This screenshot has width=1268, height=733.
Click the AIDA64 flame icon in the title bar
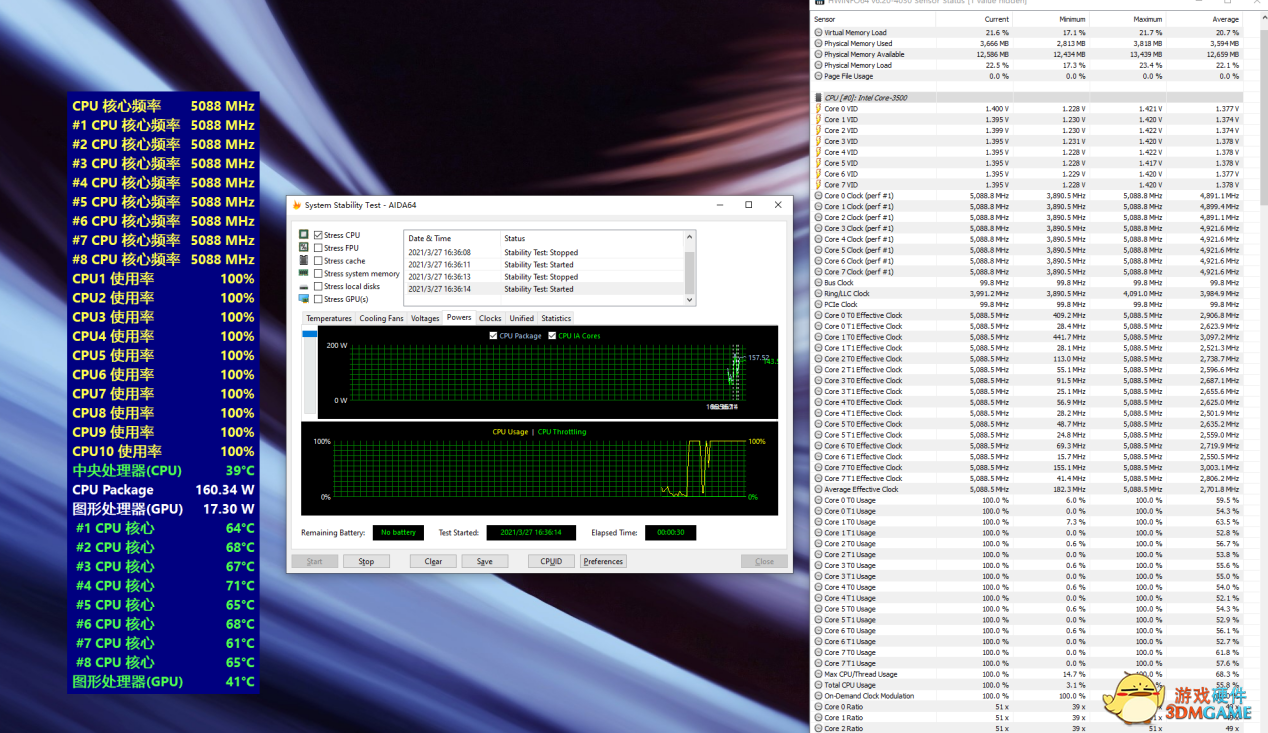(x=296, y=205)
